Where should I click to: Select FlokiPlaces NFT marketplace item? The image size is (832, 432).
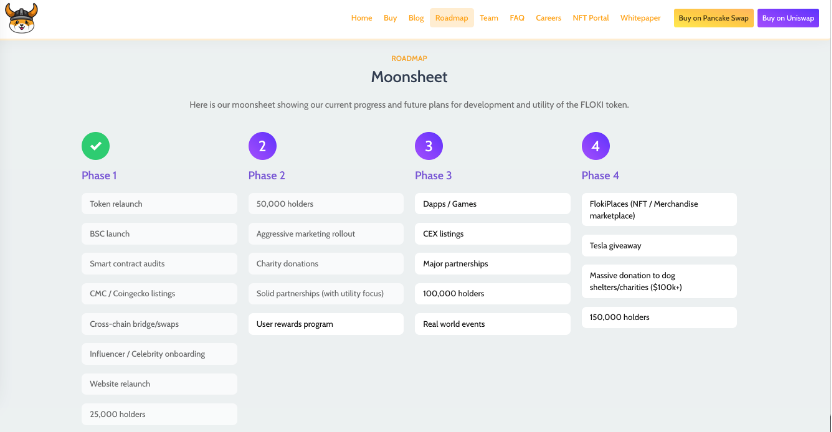(x=659, y=210)
